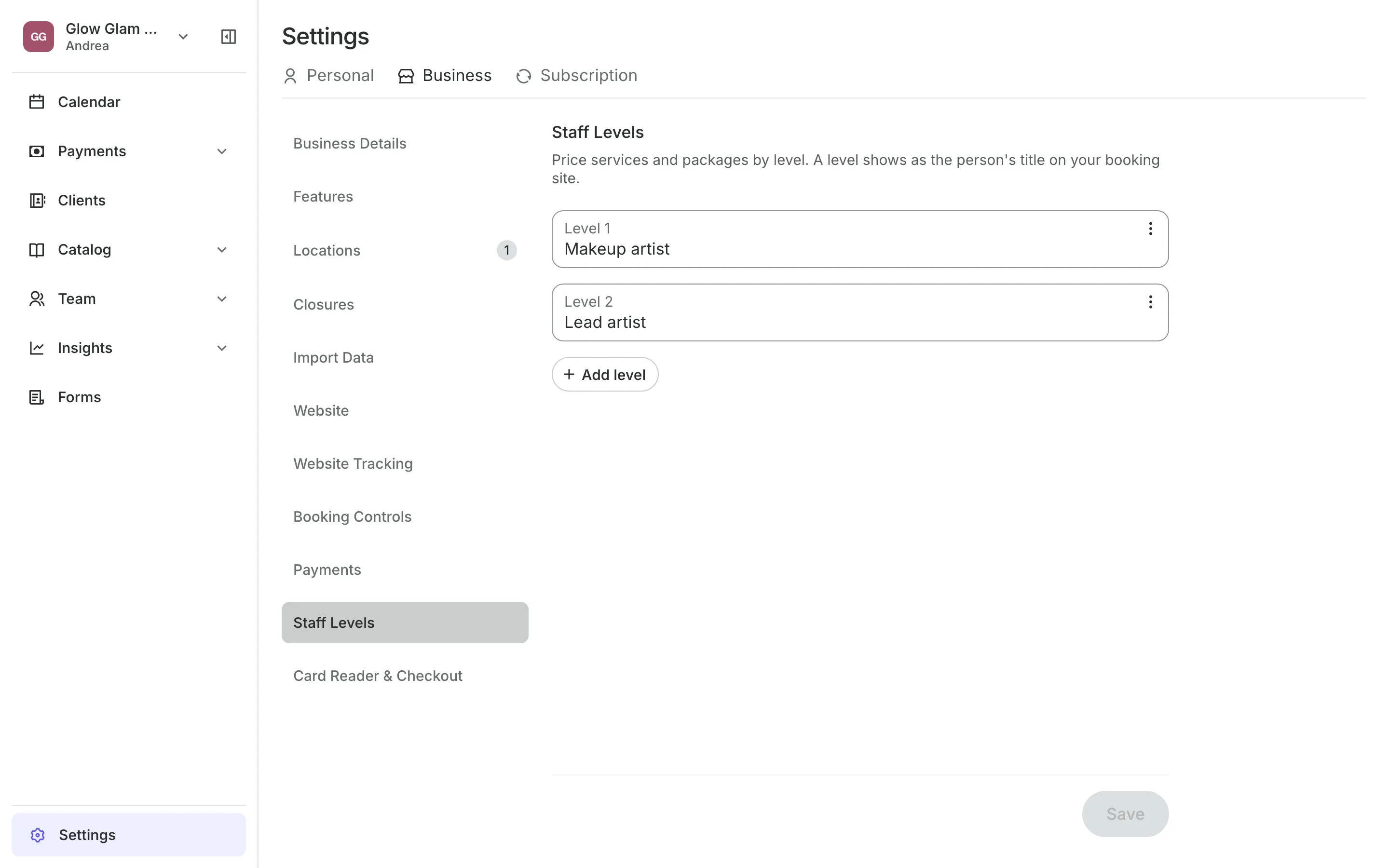Select Staff Levels in settings list
Viewport: 1389px width, 868px height.
point(405,622)
